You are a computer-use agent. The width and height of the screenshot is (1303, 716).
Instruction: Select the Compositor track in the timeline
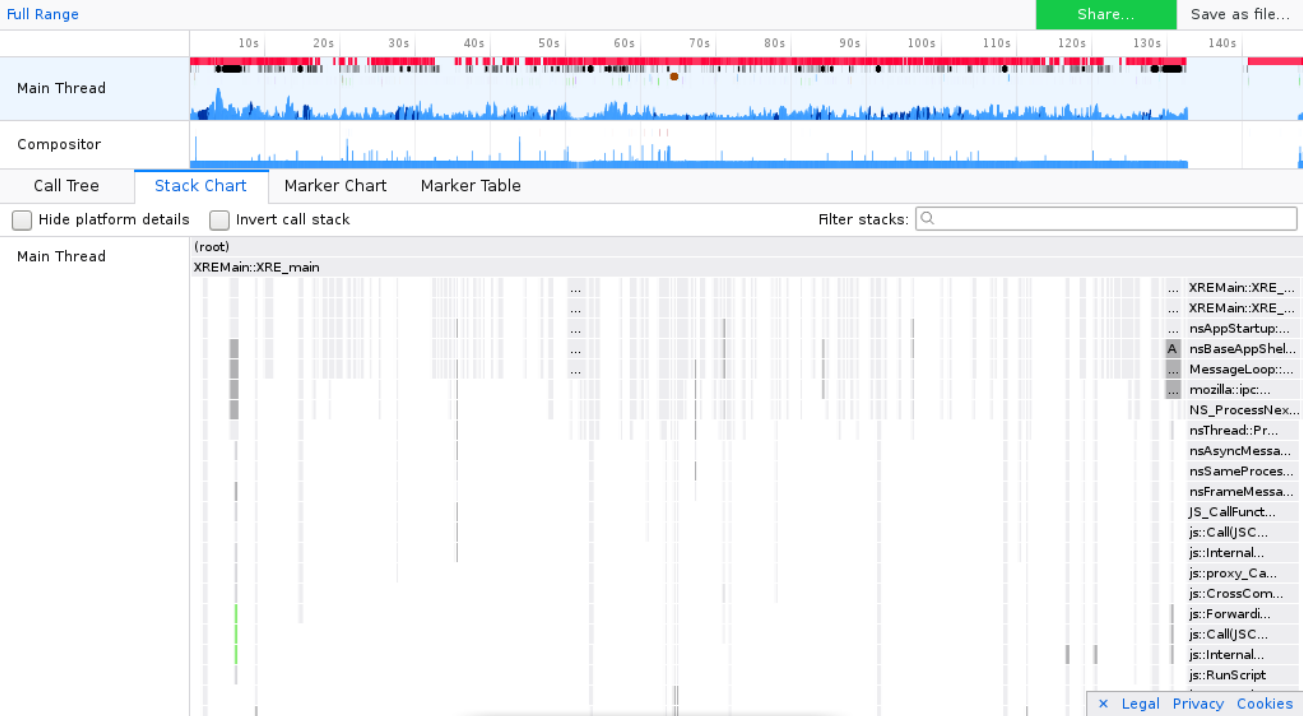(59, 145)
